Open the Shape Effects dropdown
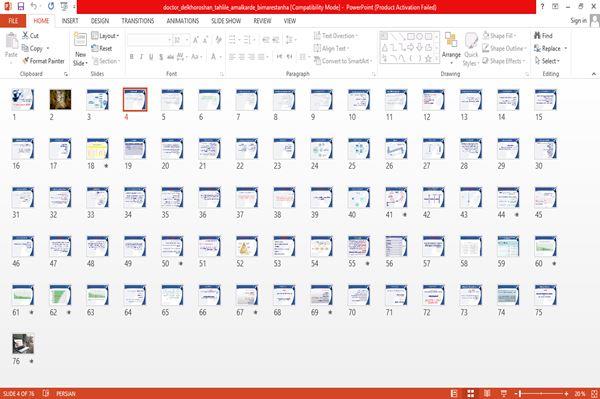The image size is (600, 399). click(x=504, y=61)
